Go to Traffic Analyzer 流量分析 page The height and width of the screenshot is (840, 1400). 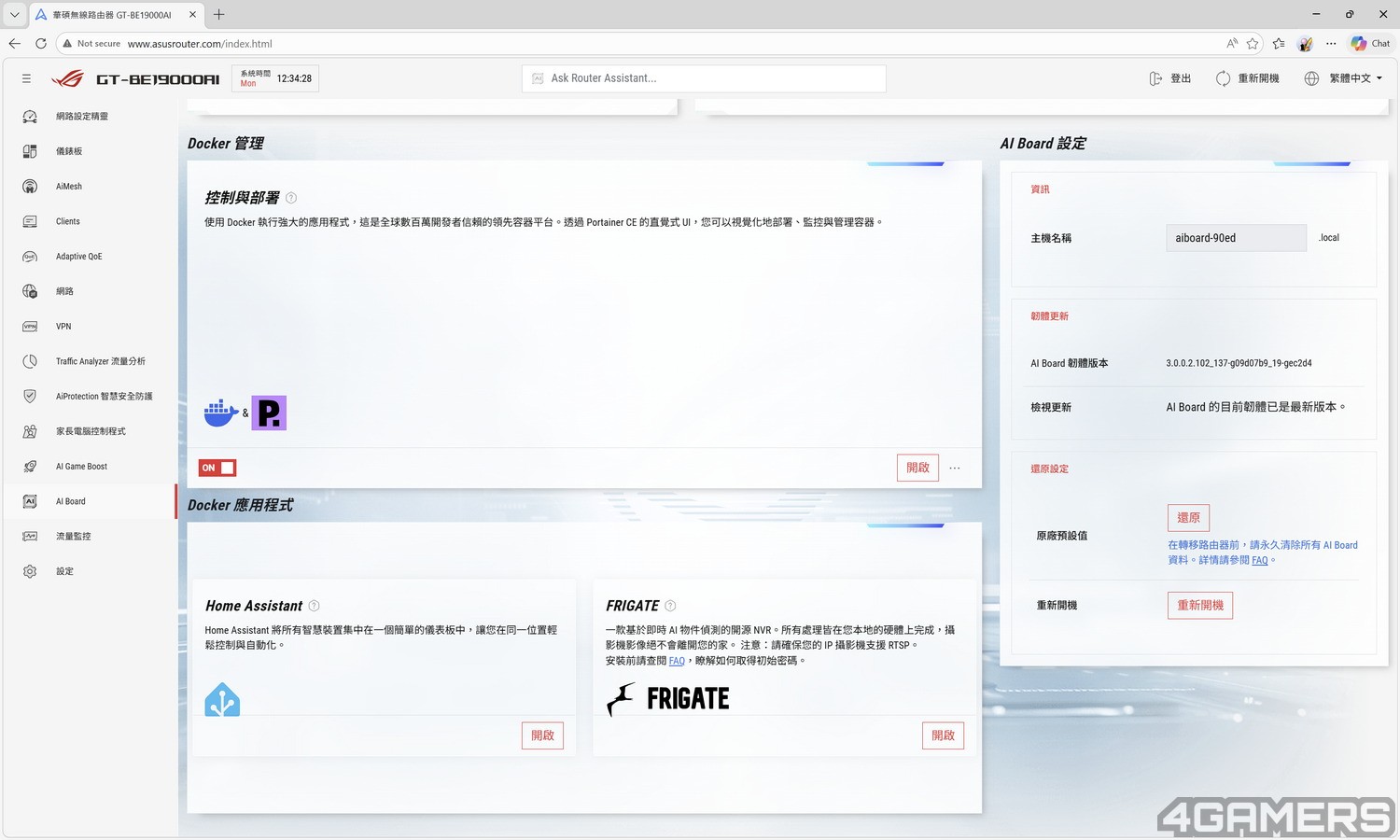(x=100, y=361)
